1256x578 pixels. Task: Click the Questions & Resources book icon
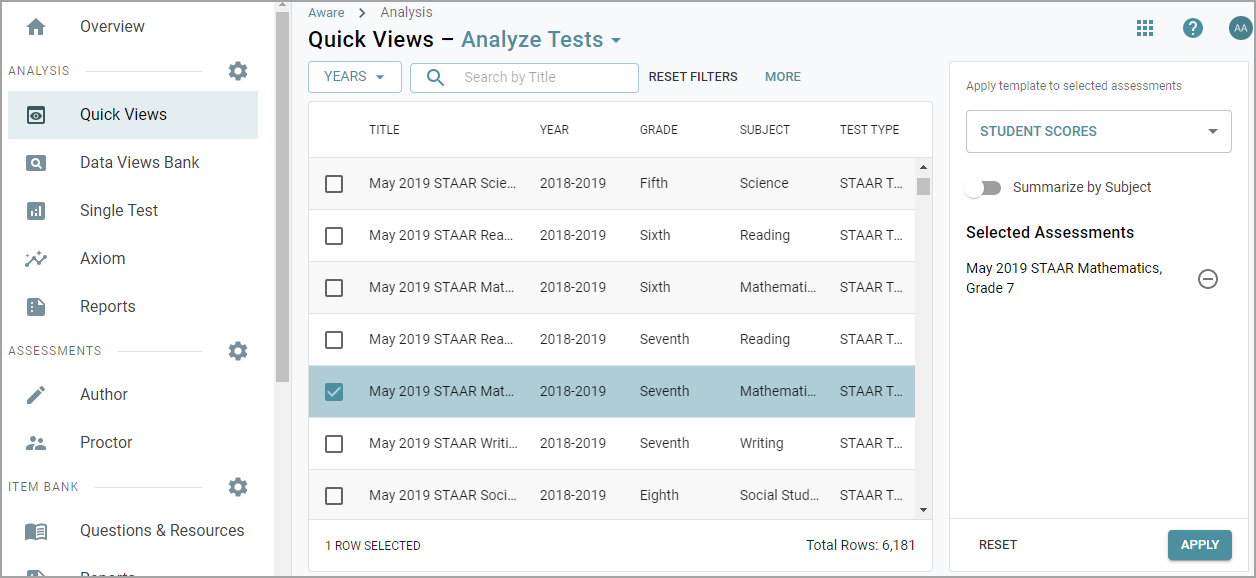click(x=36, y=531)
